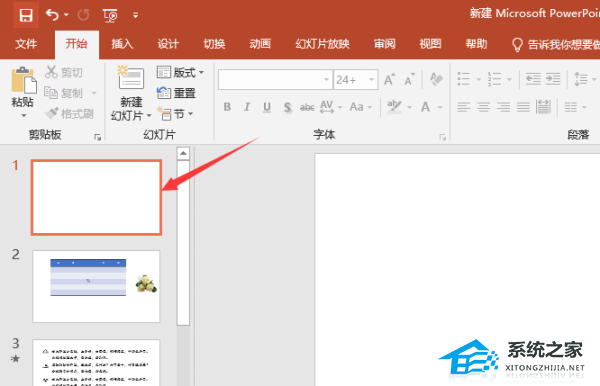Select slide 1 thumbnail
600x386 pixels.
[x=96, y=197]
